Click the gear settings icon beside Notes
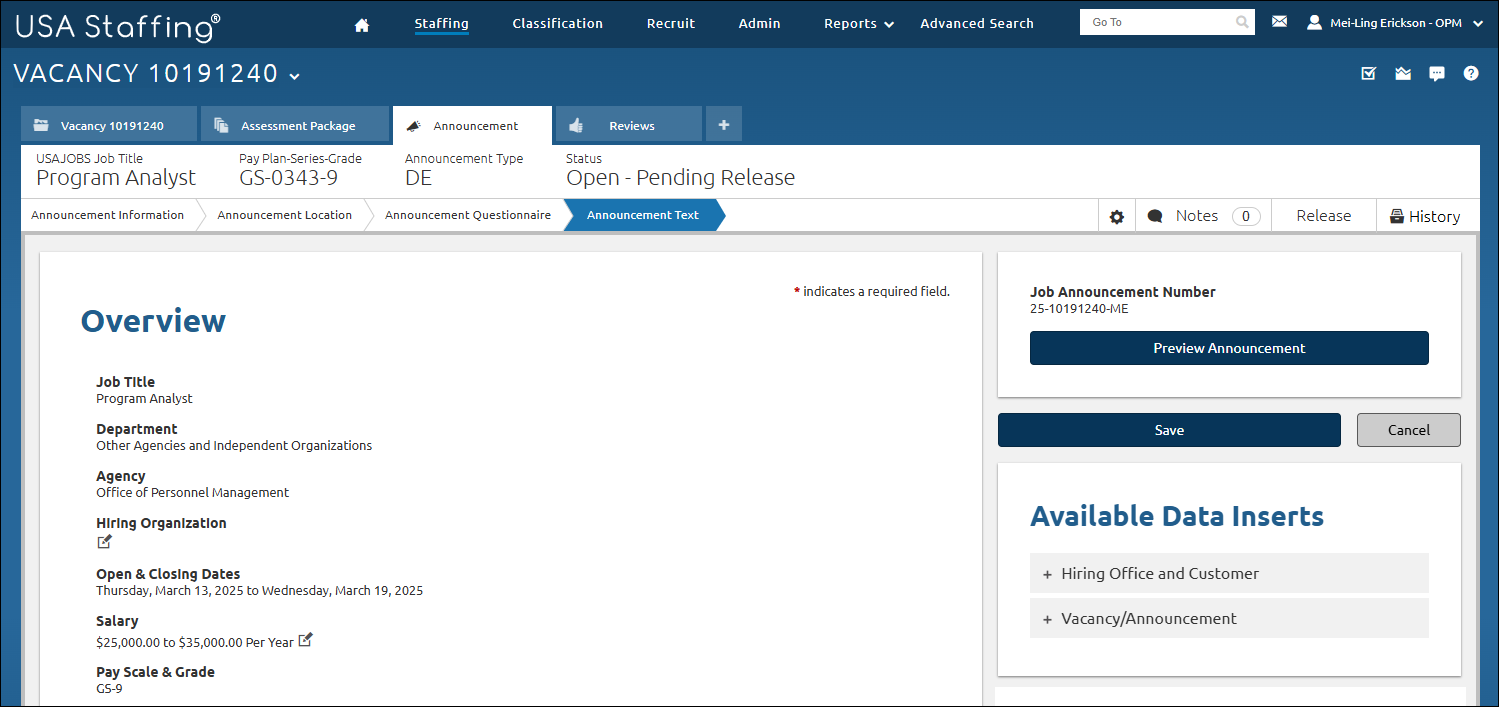This screenshot has width=1499, height=707. (x=1117, y=216)
